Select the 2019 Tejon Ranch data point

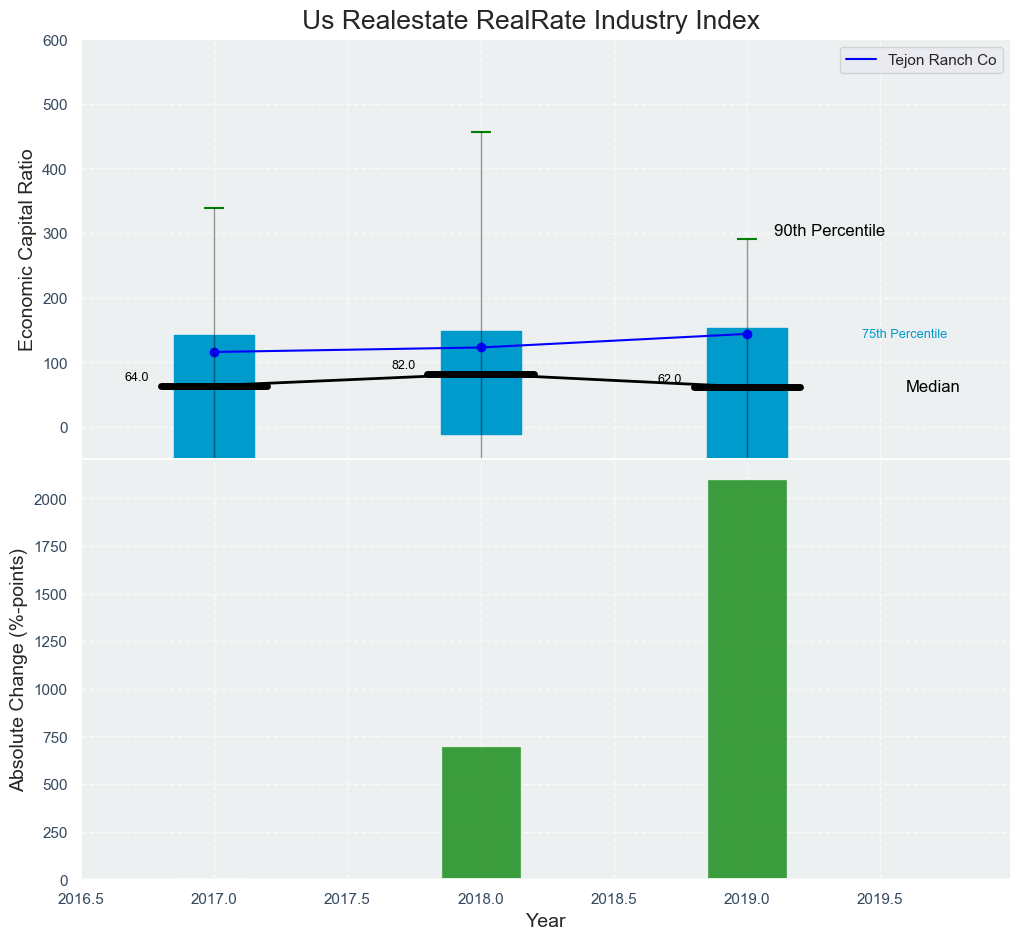tap(747, 334)
